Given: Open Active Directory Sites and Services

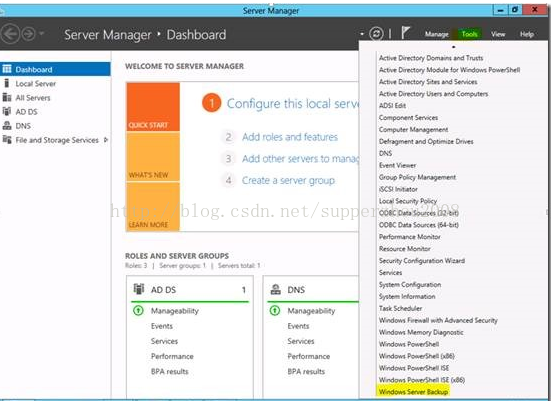Looking at the screenshot, I should click(x=428, y=82).
